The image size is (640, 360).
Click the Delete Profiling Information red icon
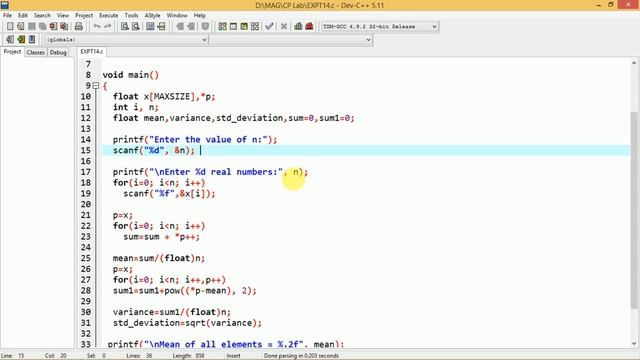pos(309,27)
